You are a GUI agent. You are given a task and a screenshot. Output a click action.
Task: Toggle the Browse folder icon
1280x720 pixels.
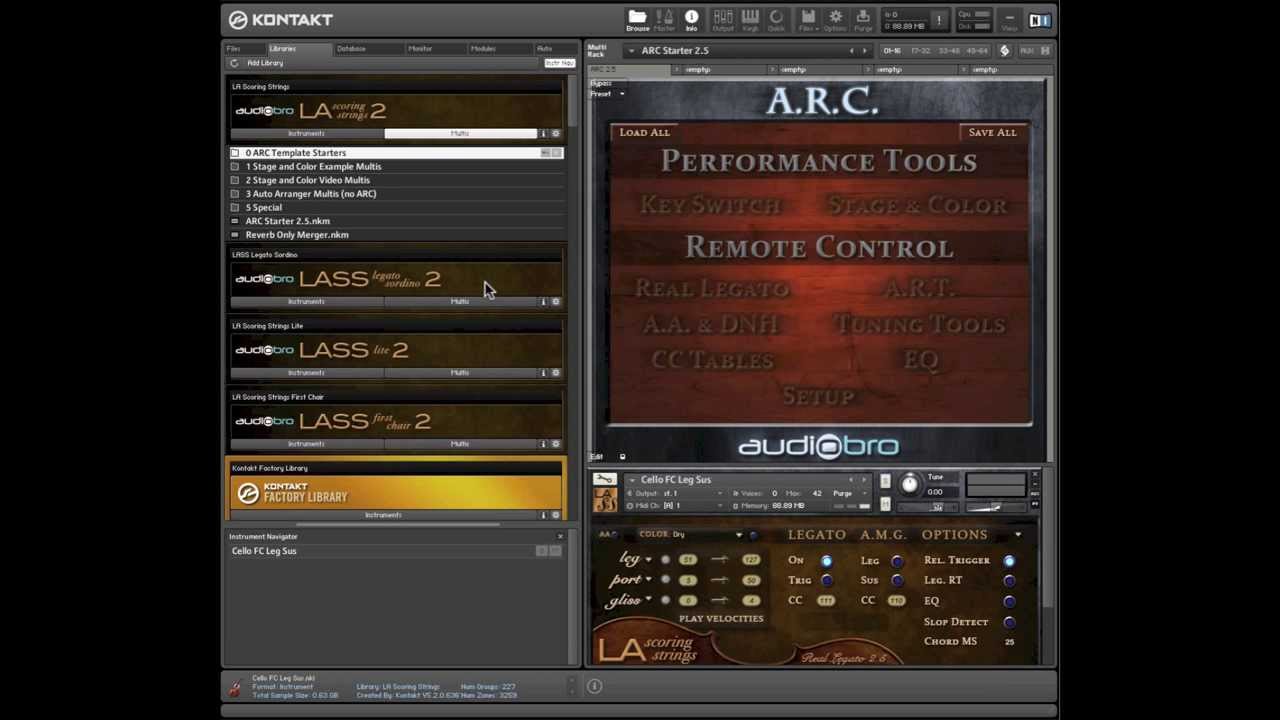pos(637,19)
